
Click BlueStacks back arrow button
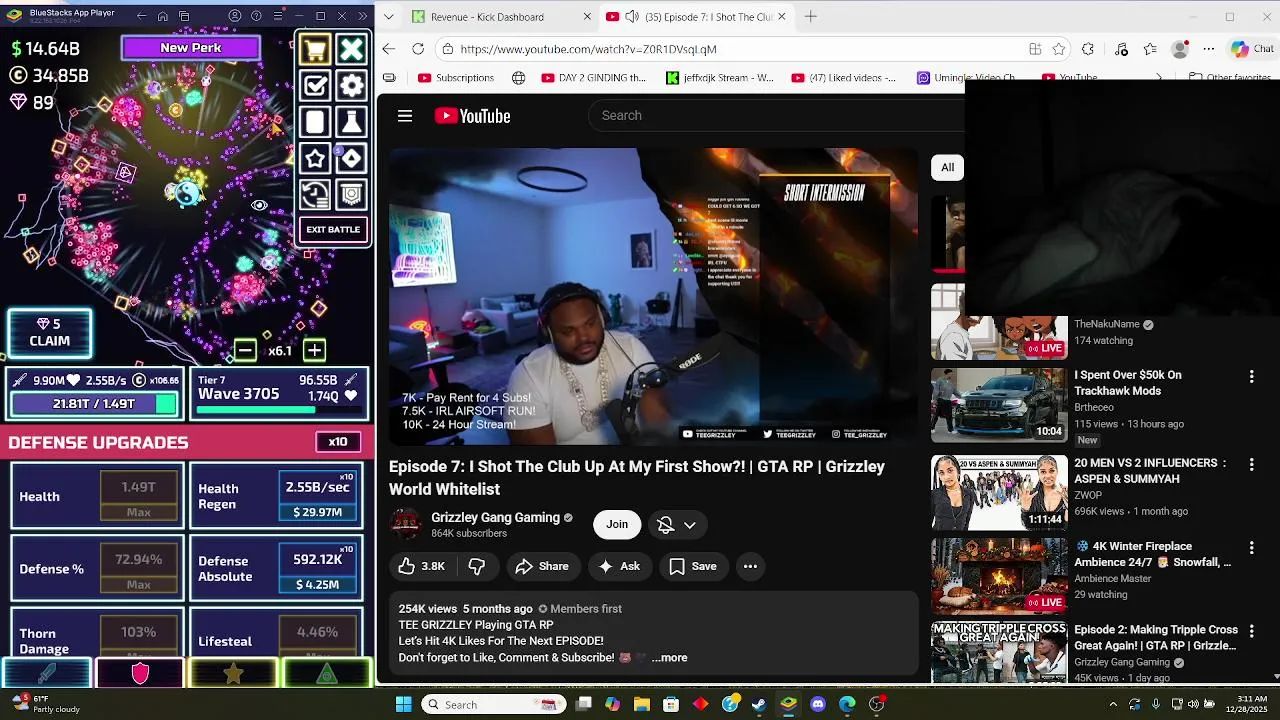(x=141, y=16)
